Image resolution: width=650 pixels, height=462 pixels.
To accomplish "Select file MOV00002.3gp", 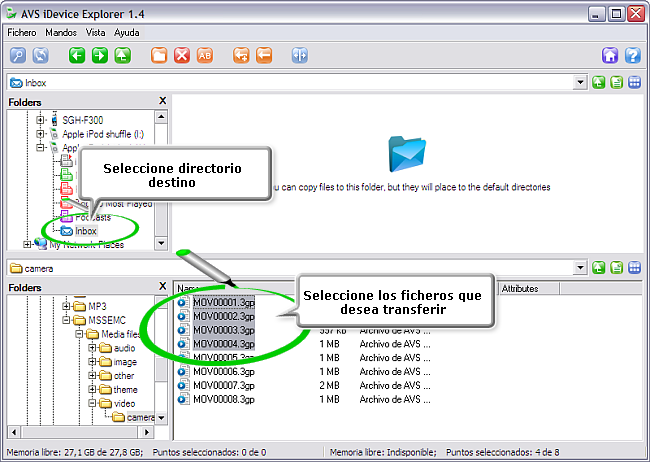I will (x=224, y=316).
